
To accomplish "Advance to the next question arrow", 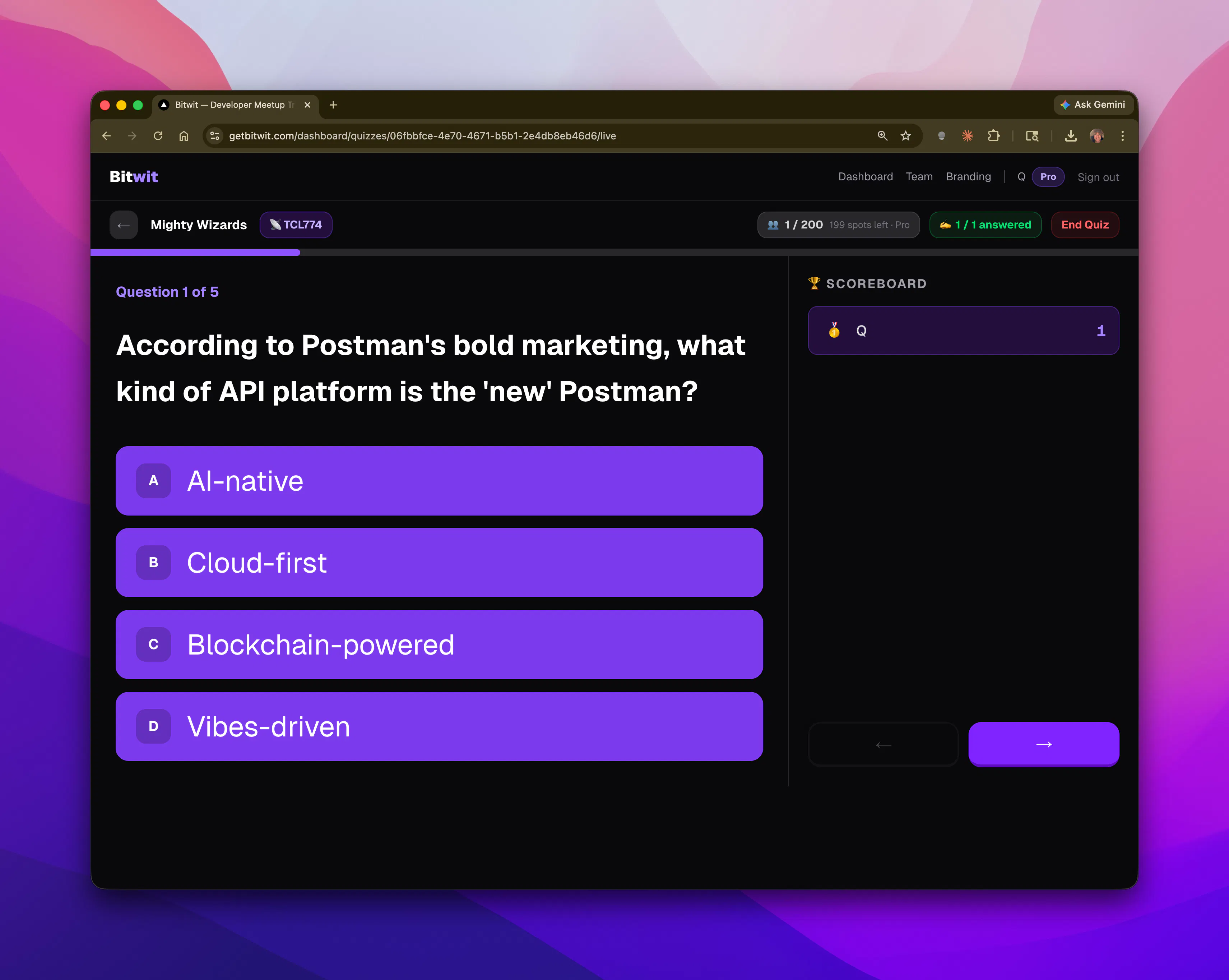I will coord(1044,745).
